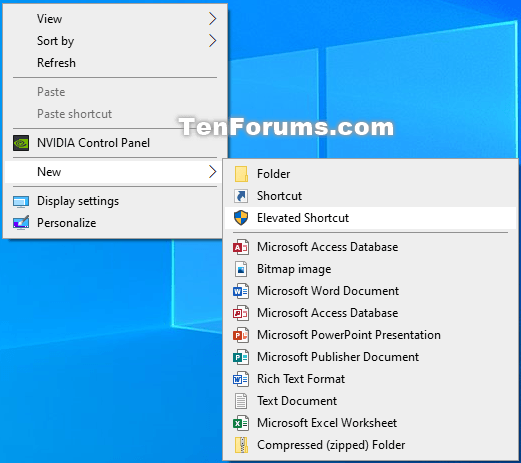Screen dimensions: 521x463
Task: Expand the Sort by submenu arrow
Action: [x=212, y=41]
